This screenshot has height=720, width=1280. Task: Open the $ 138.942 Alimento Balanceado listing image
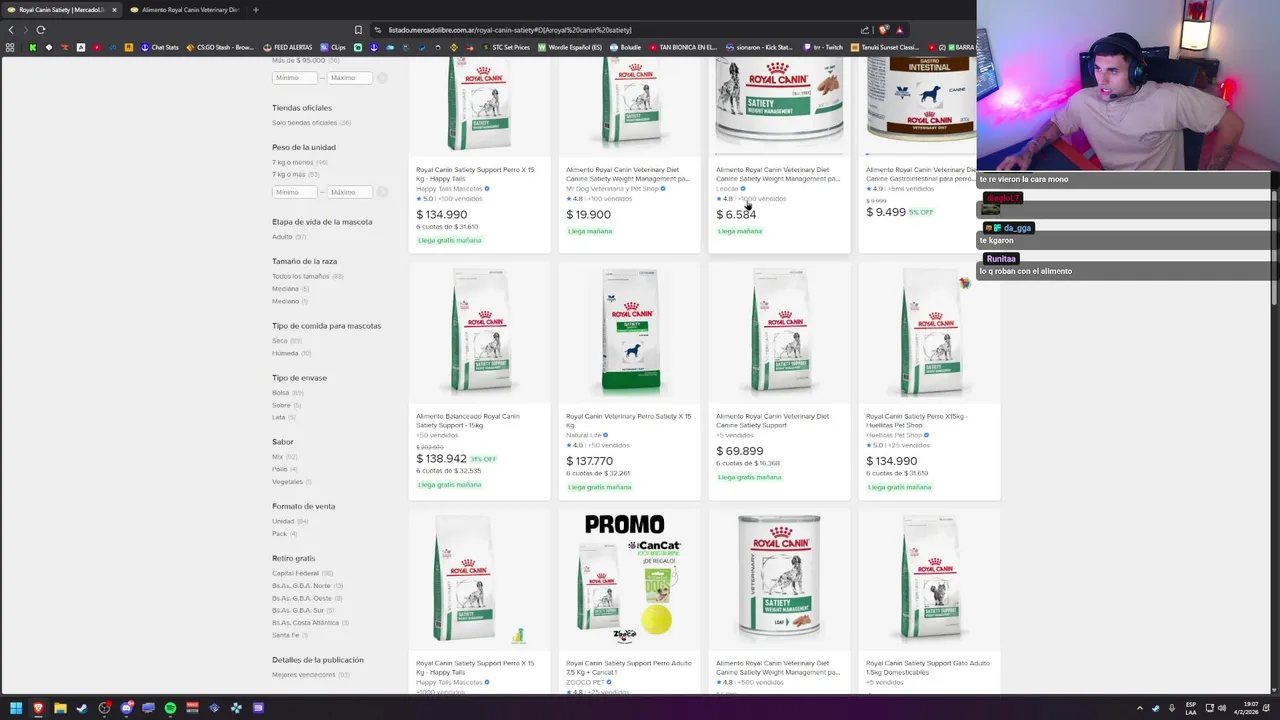[x=479, y=334]
